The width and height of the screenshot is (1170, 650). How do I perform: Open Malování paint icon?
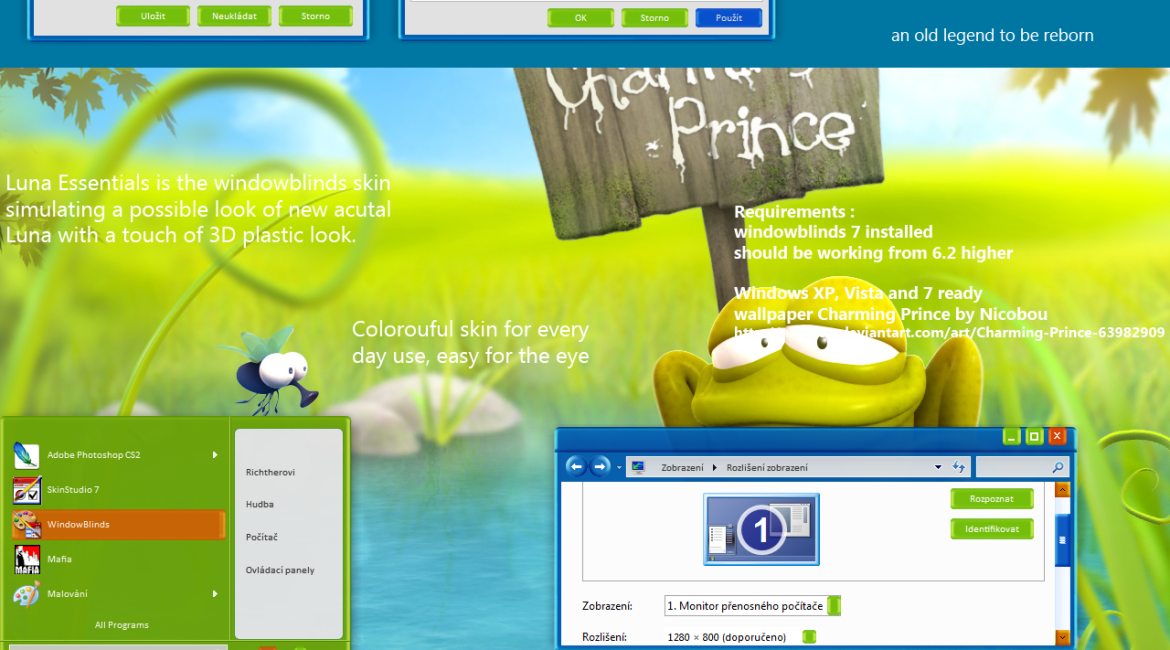pyautogui.click(x=26, y=594)
